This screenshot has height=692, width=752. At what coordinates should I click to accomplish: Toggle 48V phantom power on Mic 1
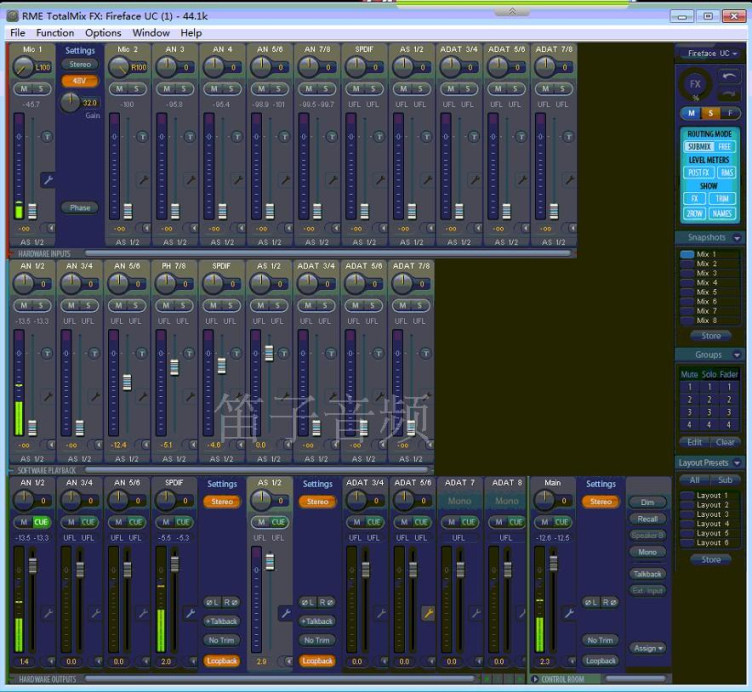pyautogui.click(x=80, y=81)
